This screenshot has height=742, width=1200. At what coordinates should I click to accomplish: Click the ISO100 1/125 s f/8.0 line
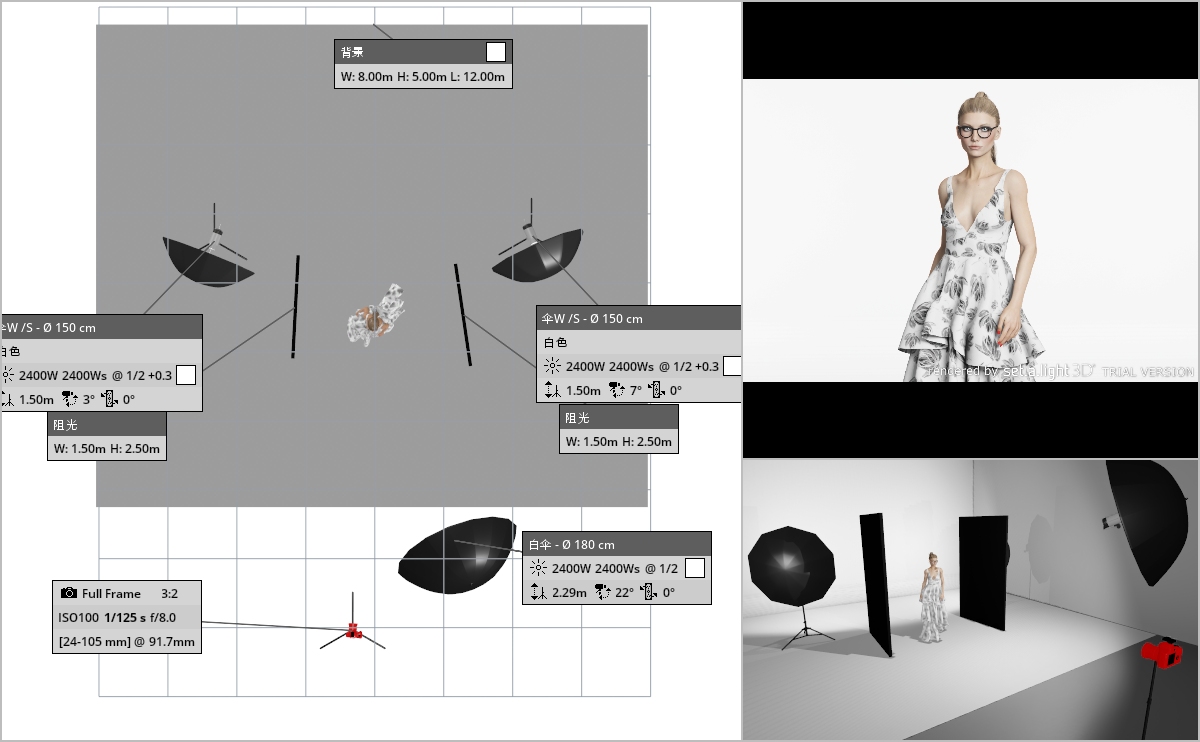(117, 617)
